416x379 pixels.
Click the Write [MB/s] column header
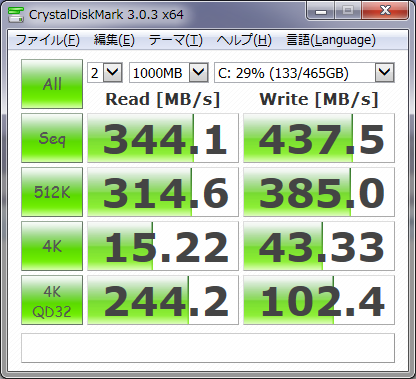(319, 99)
